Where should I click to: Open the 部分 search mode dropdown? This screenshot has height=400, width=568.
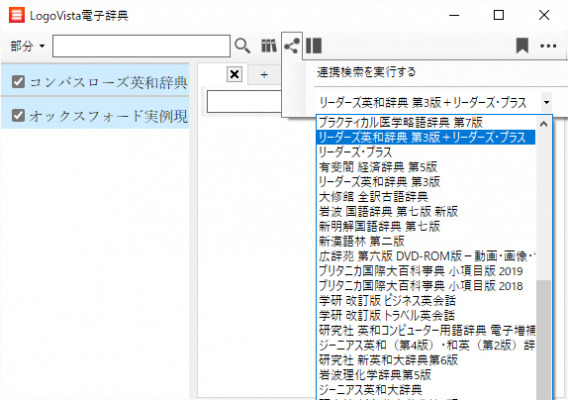(x=27, y=46)
